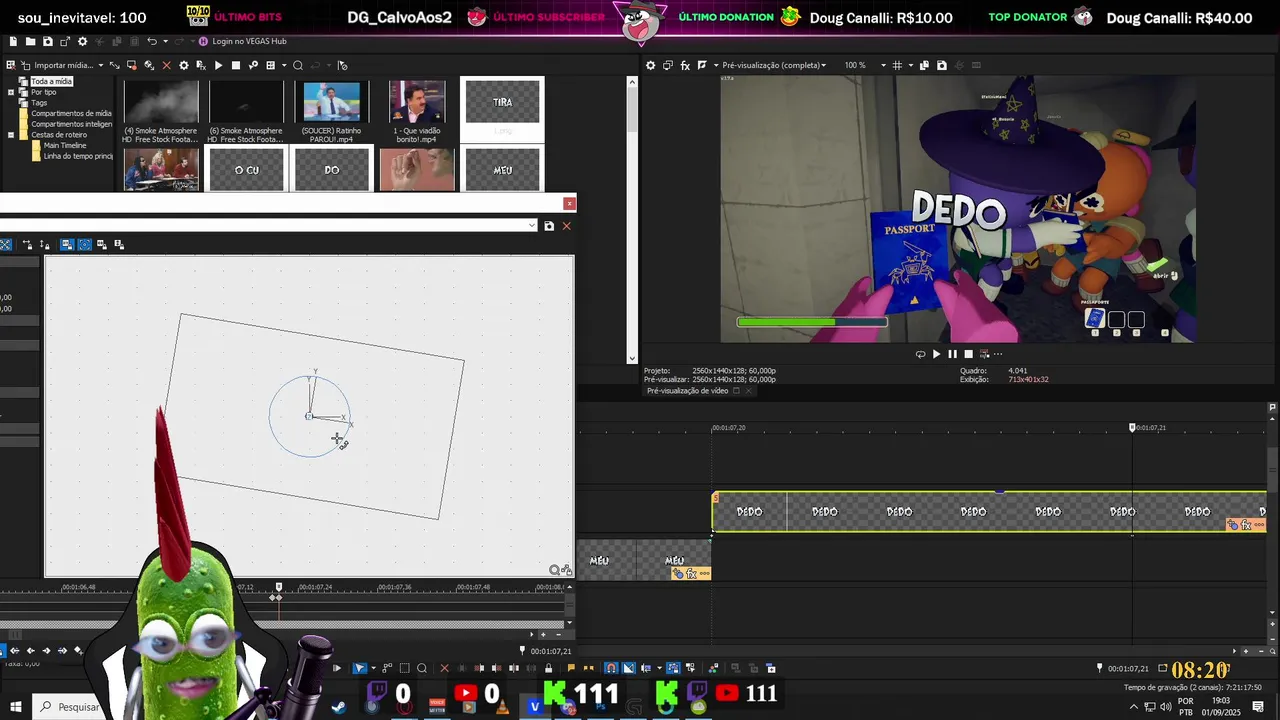Toggle external monitor preview icon
Screen dimensions: 1280x720
click(x=668, y=65)
